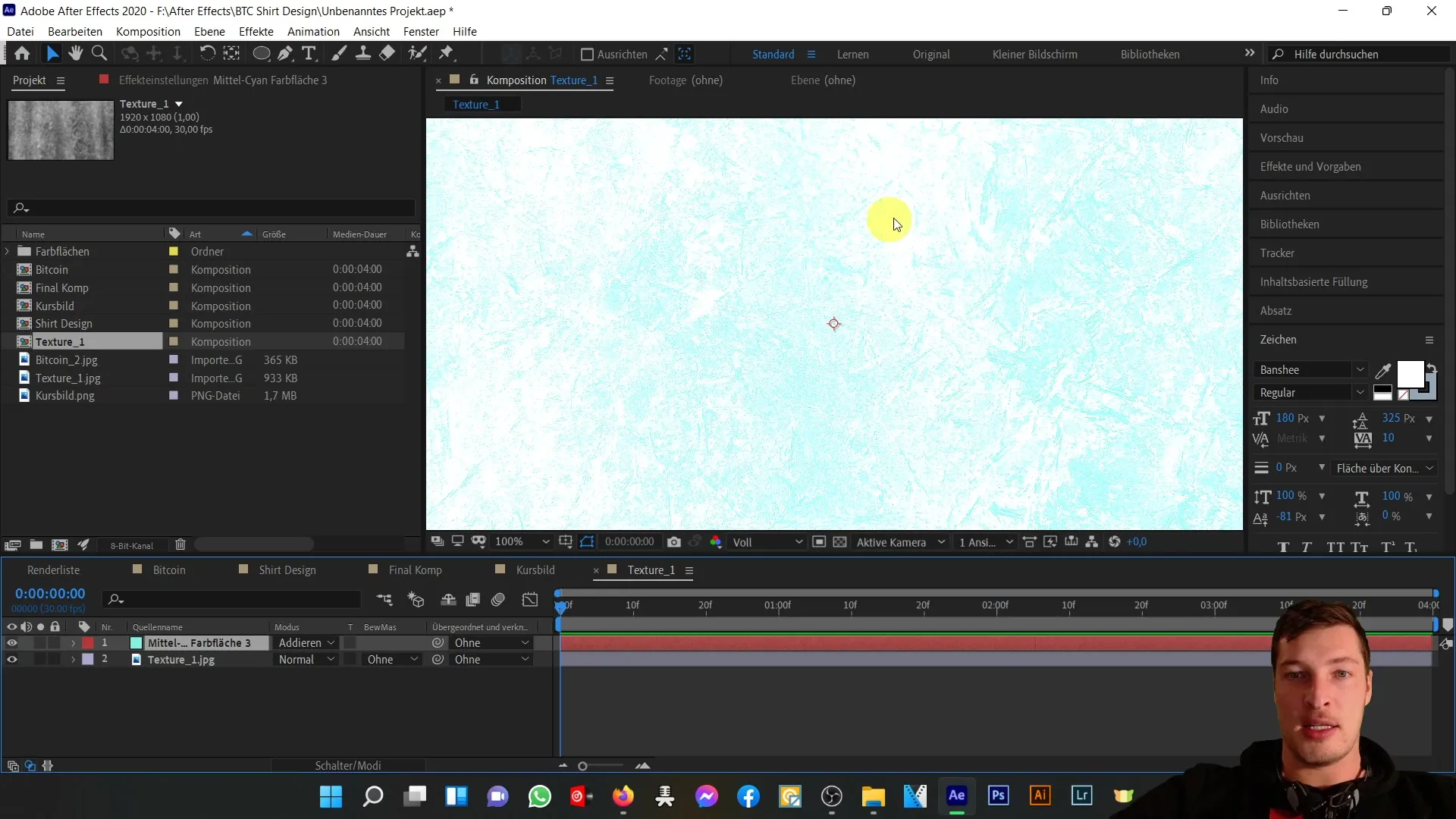1456x819 pixels.
Task: Open the Banshee font family dropdown
Action: 1311,370
